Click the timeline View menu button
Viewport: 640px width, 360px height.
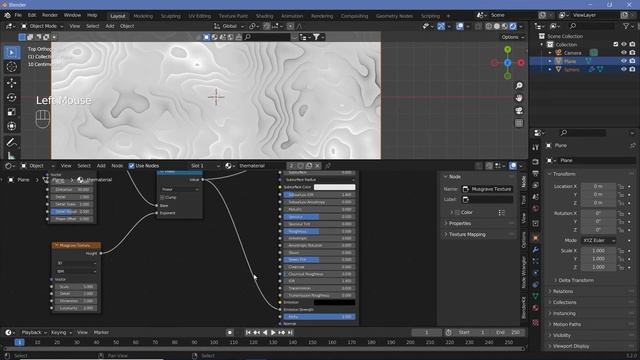[x=82, y=332]
